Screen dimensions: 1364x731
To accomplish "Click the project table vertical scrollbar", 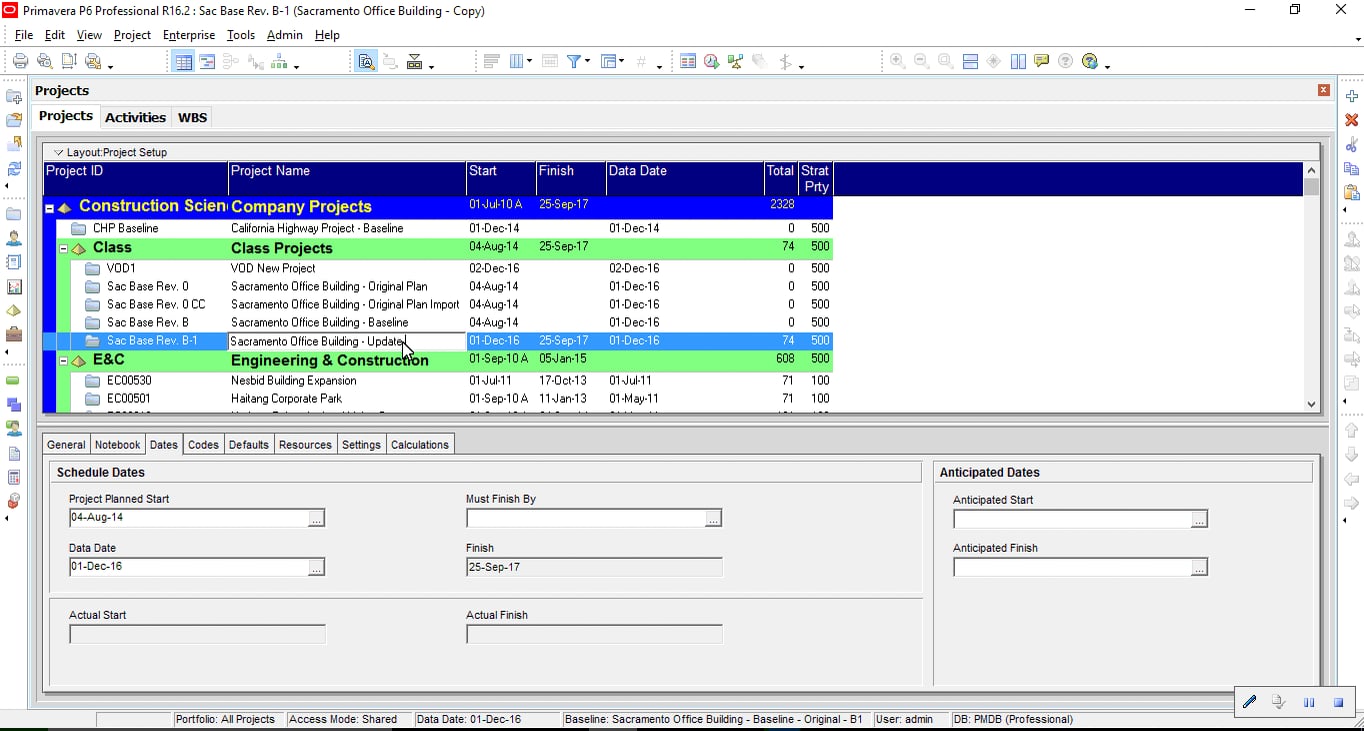I will (x=1311, y=288).
